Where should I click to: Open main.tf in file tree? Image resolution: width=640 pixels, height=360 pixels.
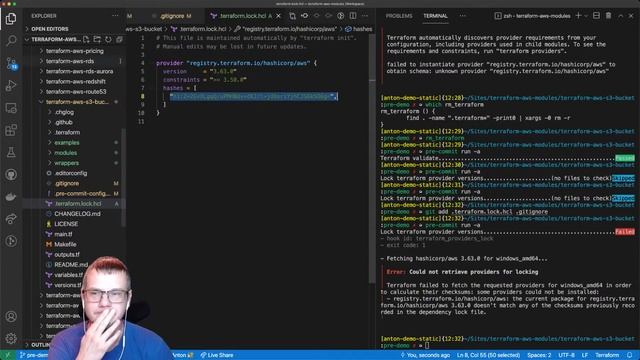pos(63,234)
